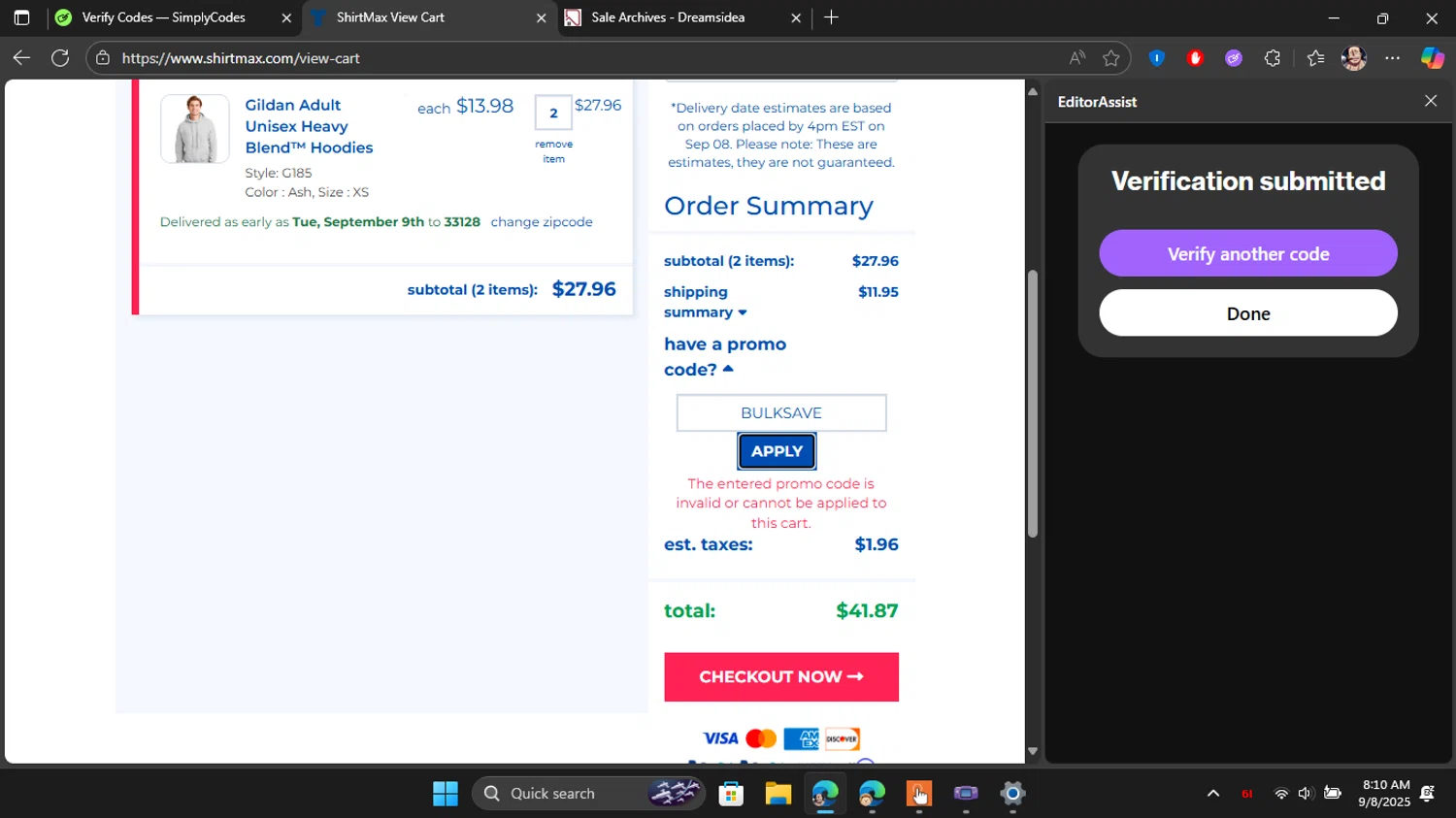Show hidden system tray icons
This screenshot has height=818, width=1456.
click(x=1213, y=794)
